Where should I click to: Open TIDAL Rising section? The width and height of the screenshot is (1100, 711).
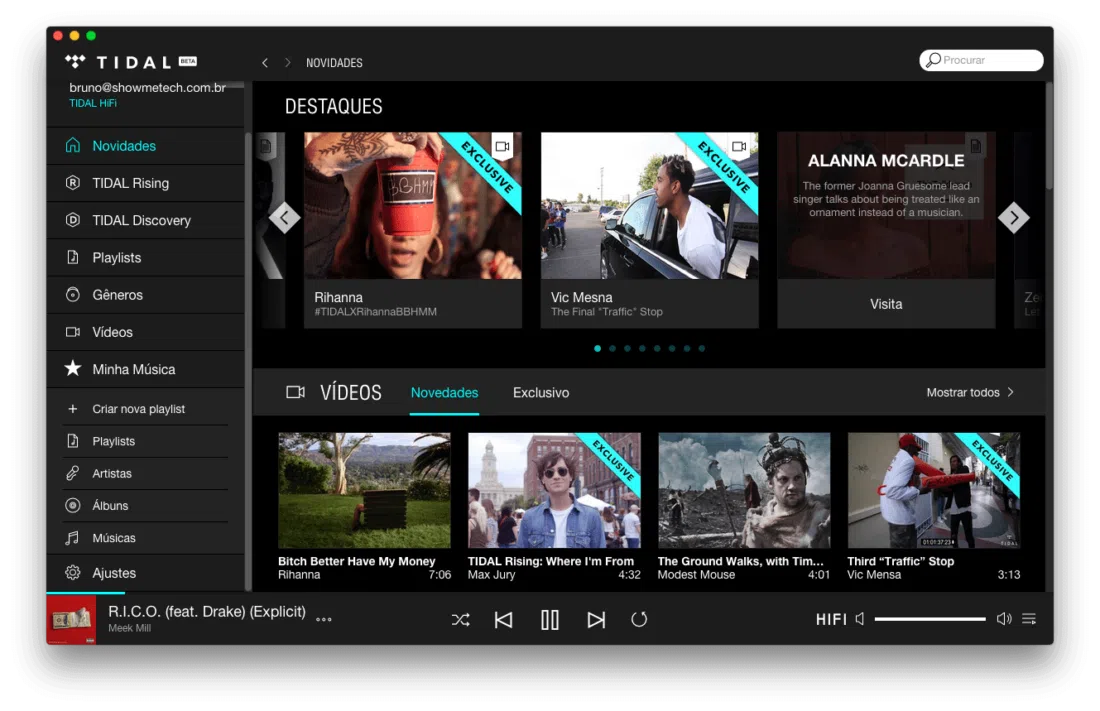[145, 183]
